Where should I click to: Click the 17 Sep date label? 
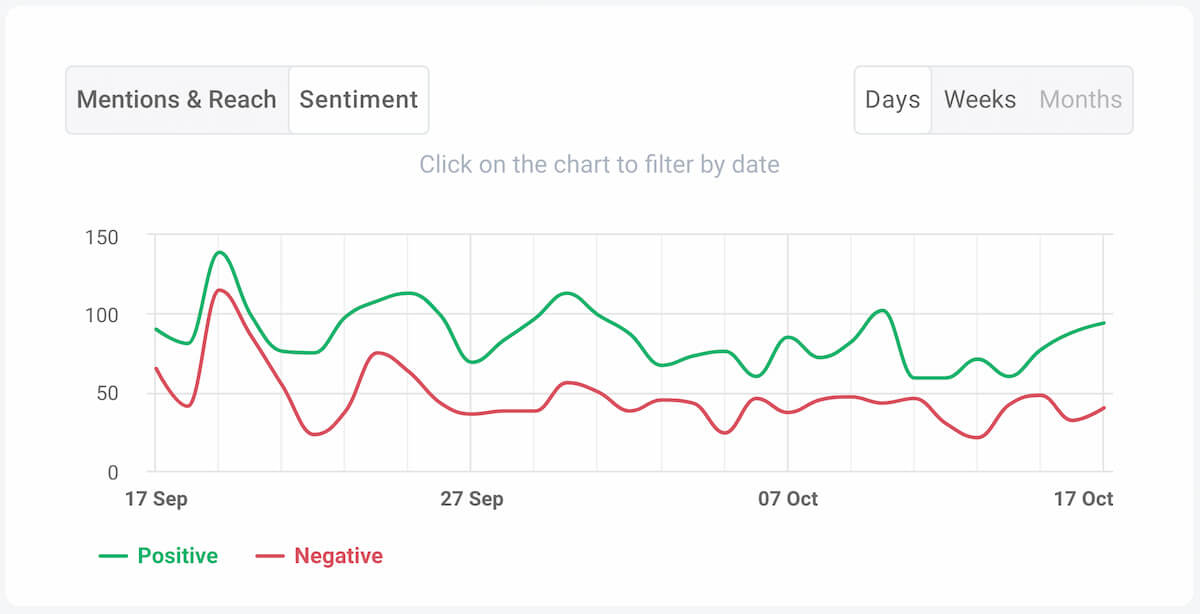156,499
